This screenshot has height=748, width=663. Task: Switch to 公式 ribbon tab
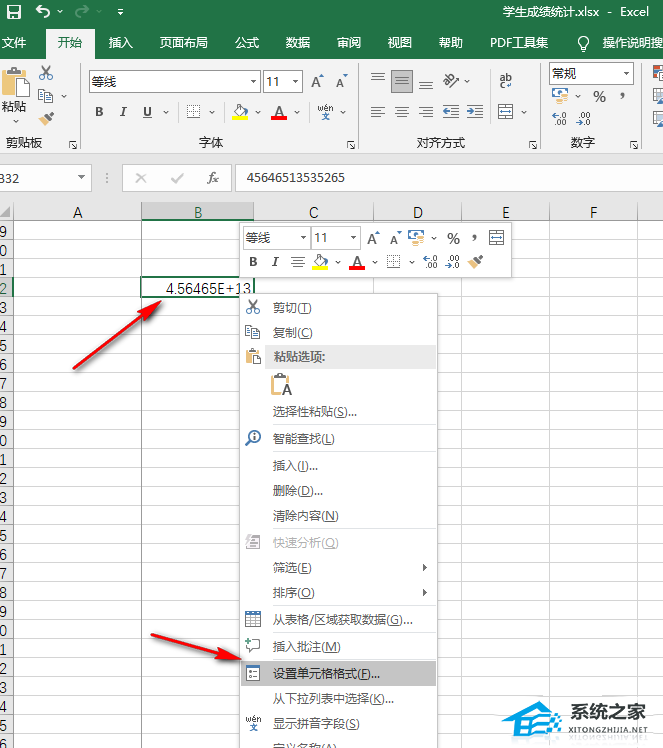click(x=247, y=43)
